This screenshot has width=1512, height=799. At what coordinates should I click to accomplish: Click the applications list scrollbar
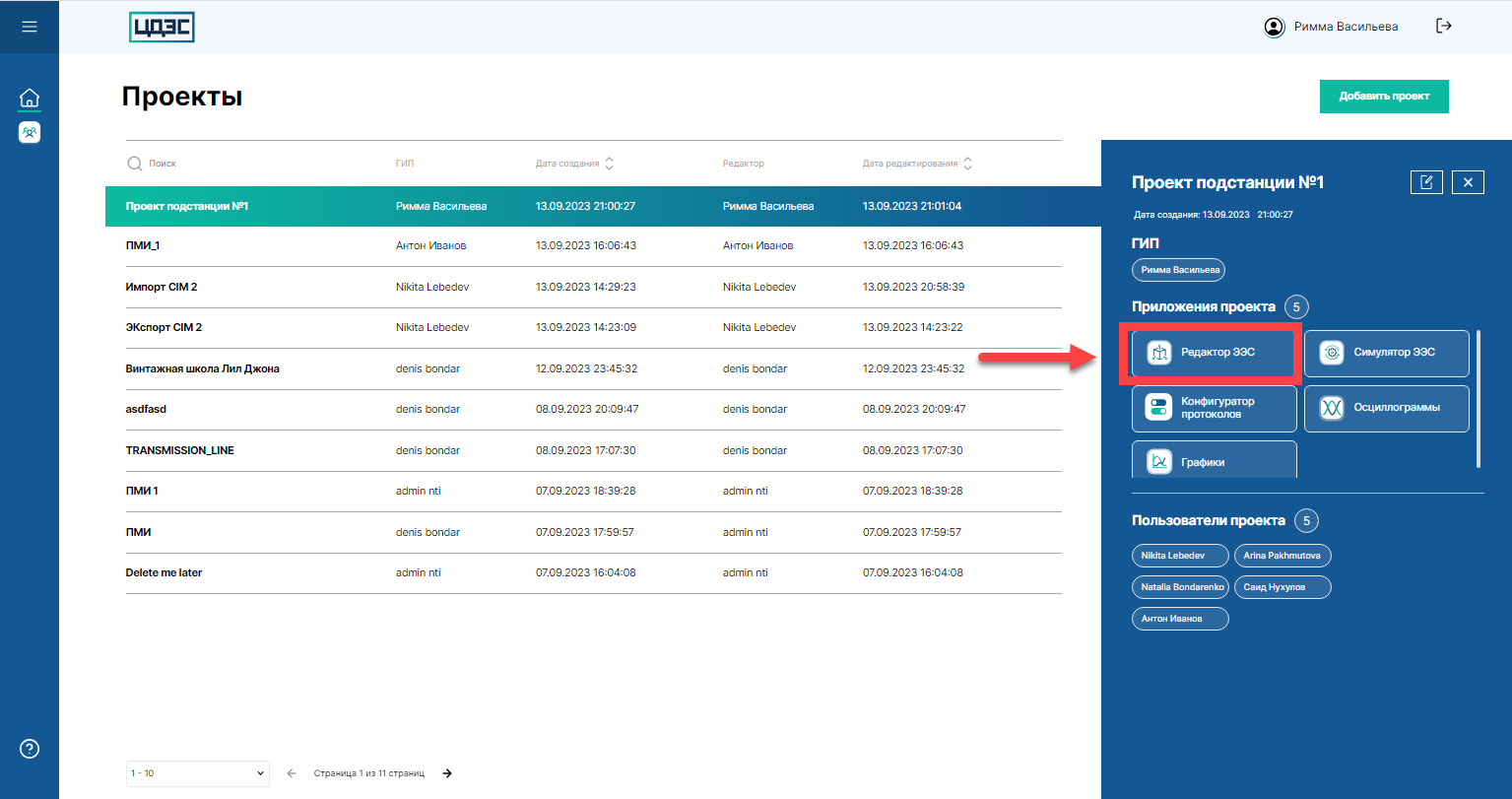coord(1478,399)
